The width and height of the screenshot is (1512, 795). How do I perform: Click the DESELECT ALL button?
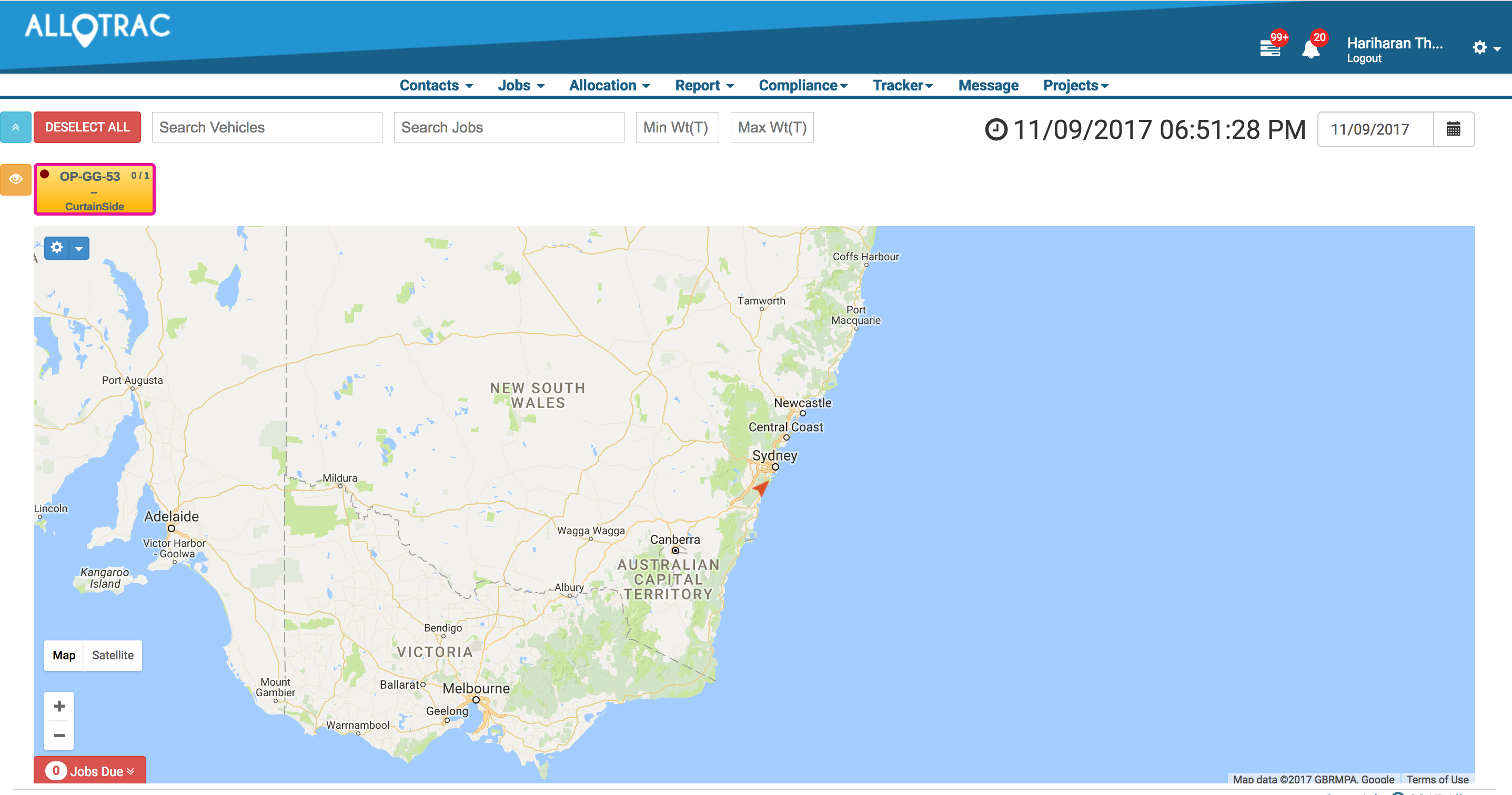[87, 127]
